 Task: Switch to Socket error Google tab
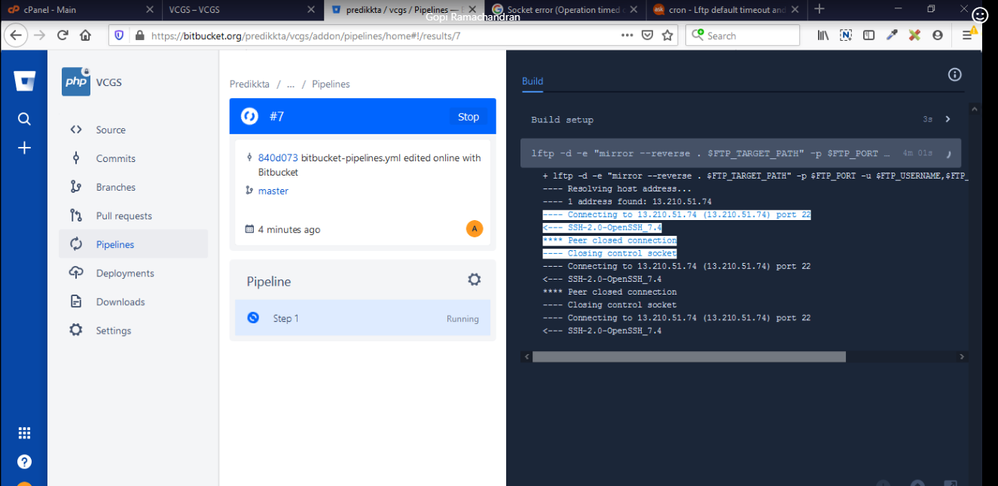(565, 9)
